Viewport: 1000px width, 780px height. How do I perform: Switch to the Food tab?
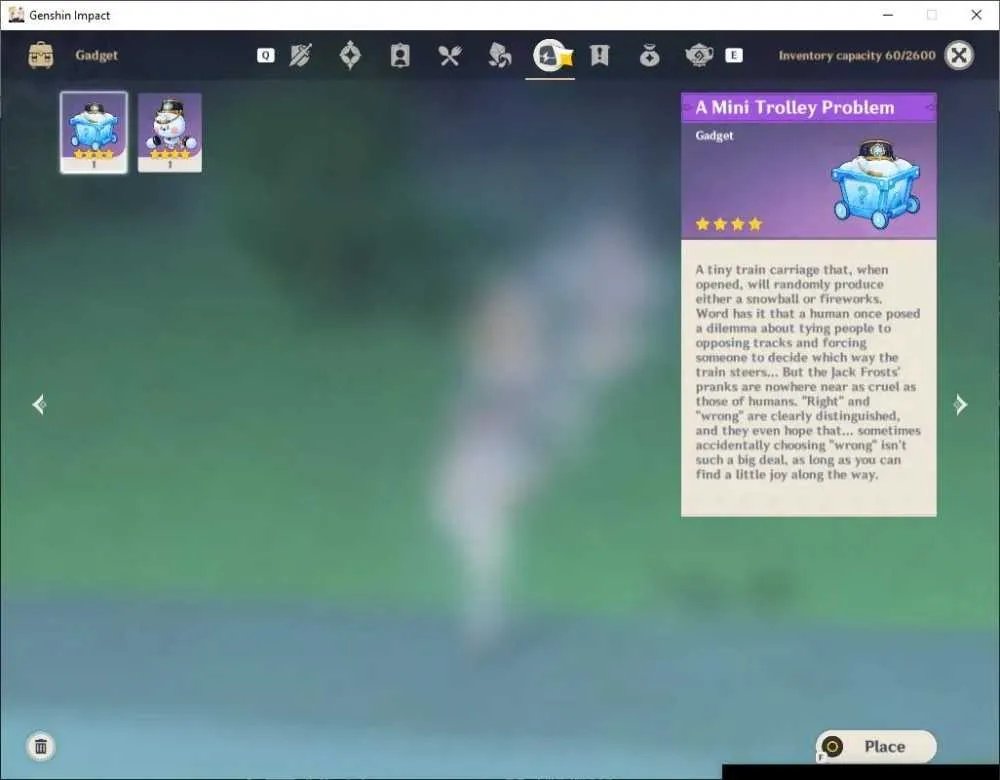(450, 56)
